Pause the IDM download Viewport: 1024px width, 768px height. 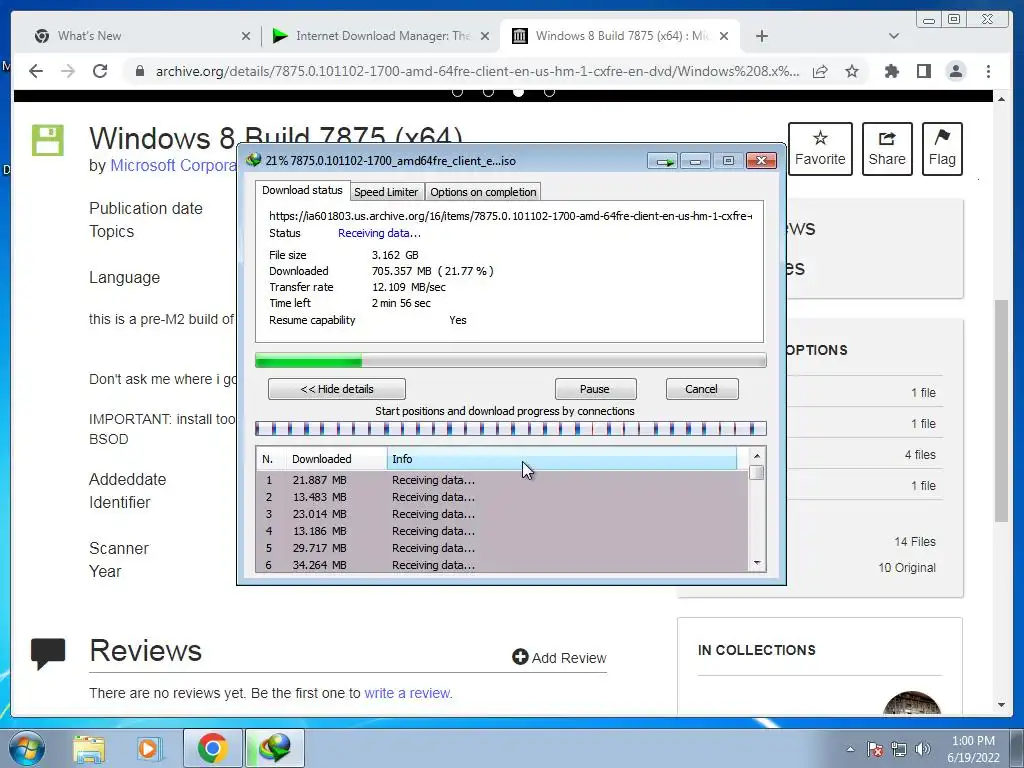coord(595,389)
